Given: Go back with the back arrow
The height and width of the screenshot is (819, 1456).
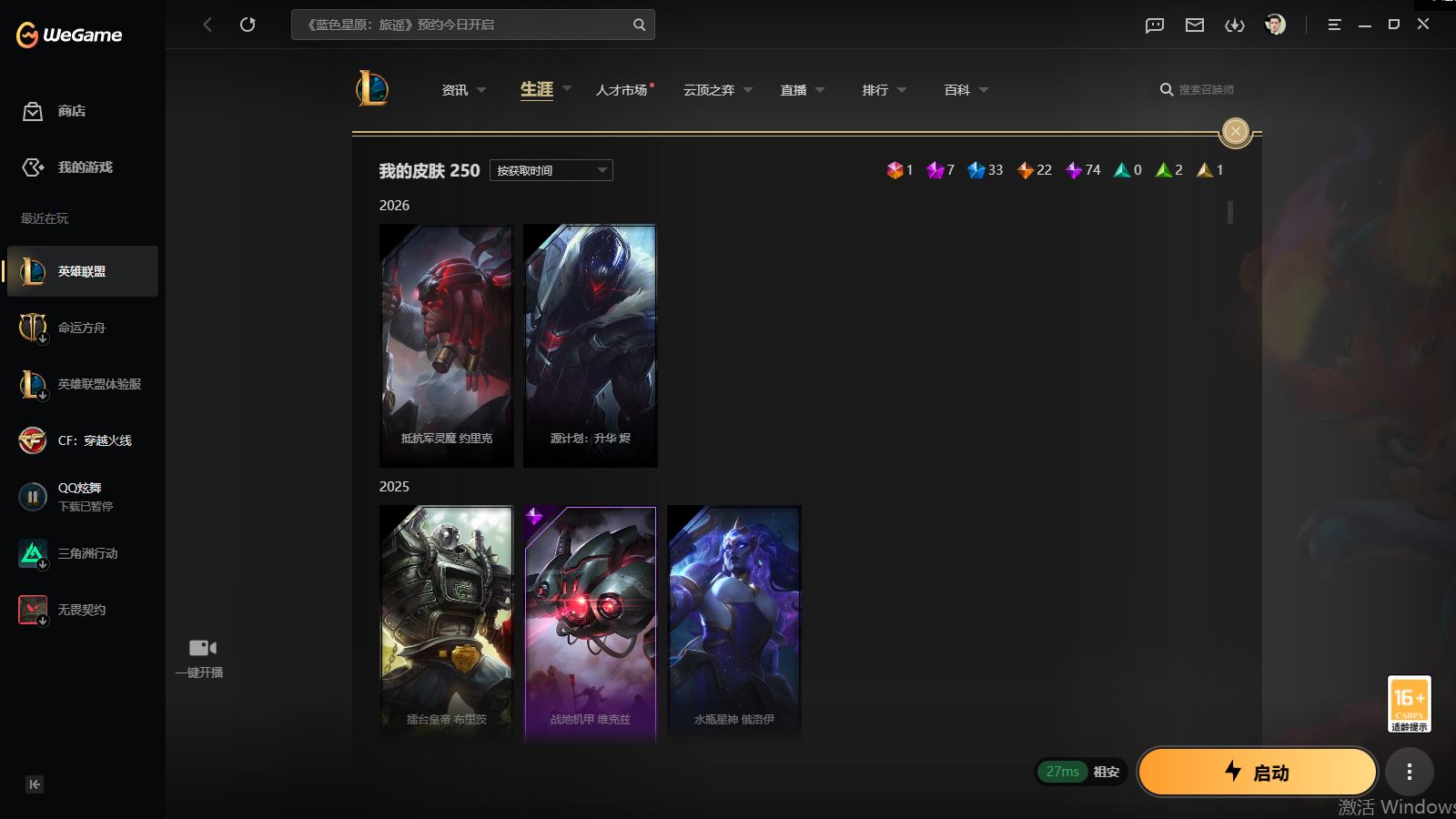Looking at the screenshot, I should pyautogui.click(x=207, y=25).
